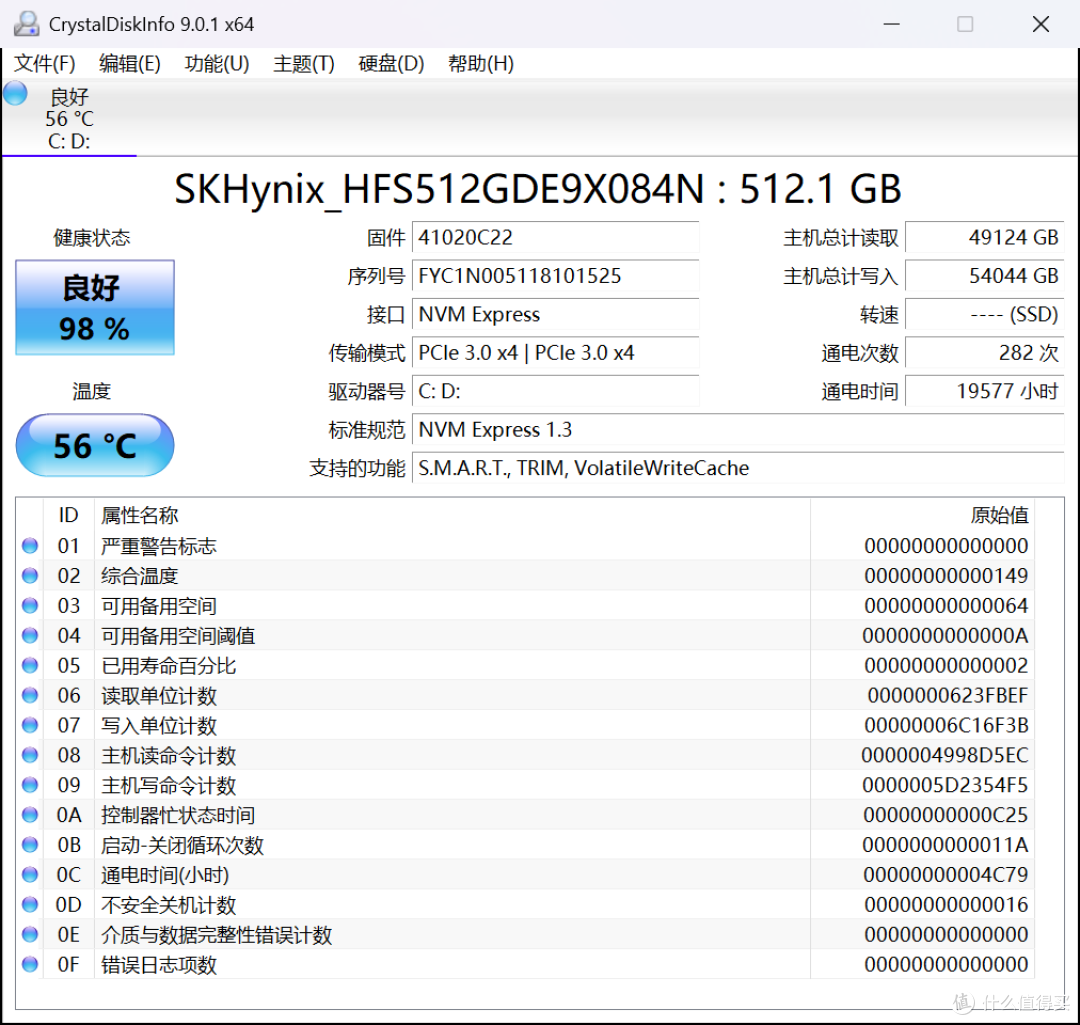
Task: Click the power on hours 19577 小时
Action: (x=984, y=391)
